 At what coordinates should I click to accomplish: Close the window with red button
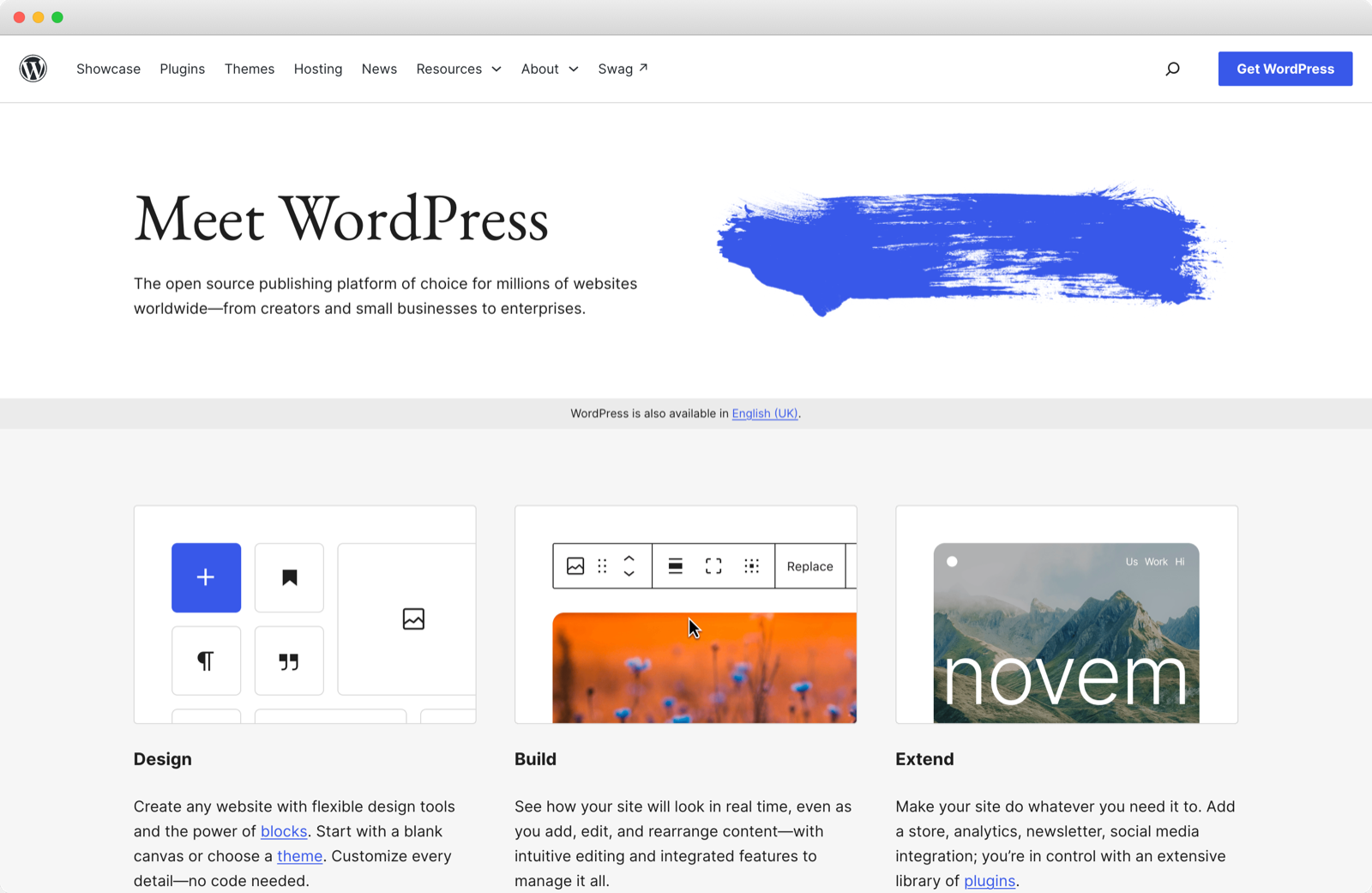click(19, 17)
